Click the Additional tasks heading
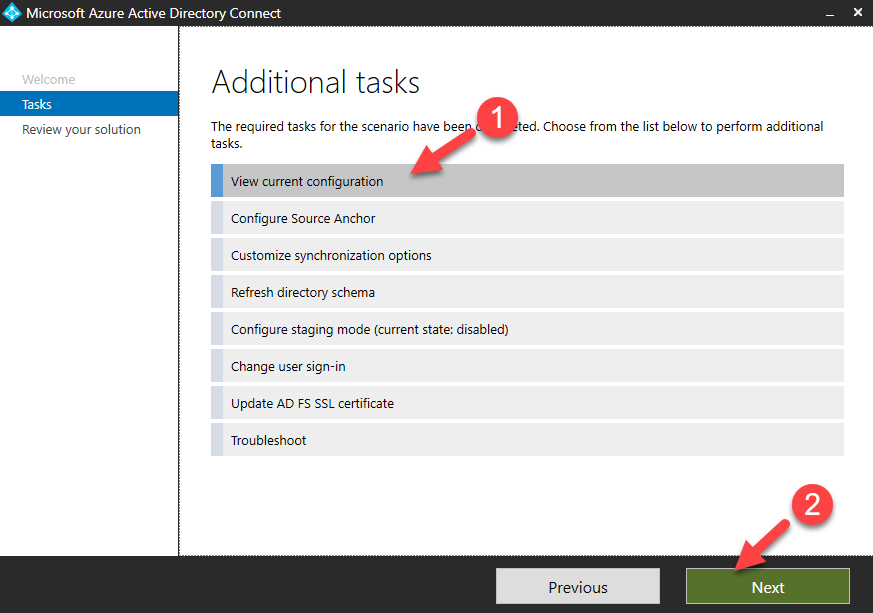Screen dimensions: 873x613 316,82
